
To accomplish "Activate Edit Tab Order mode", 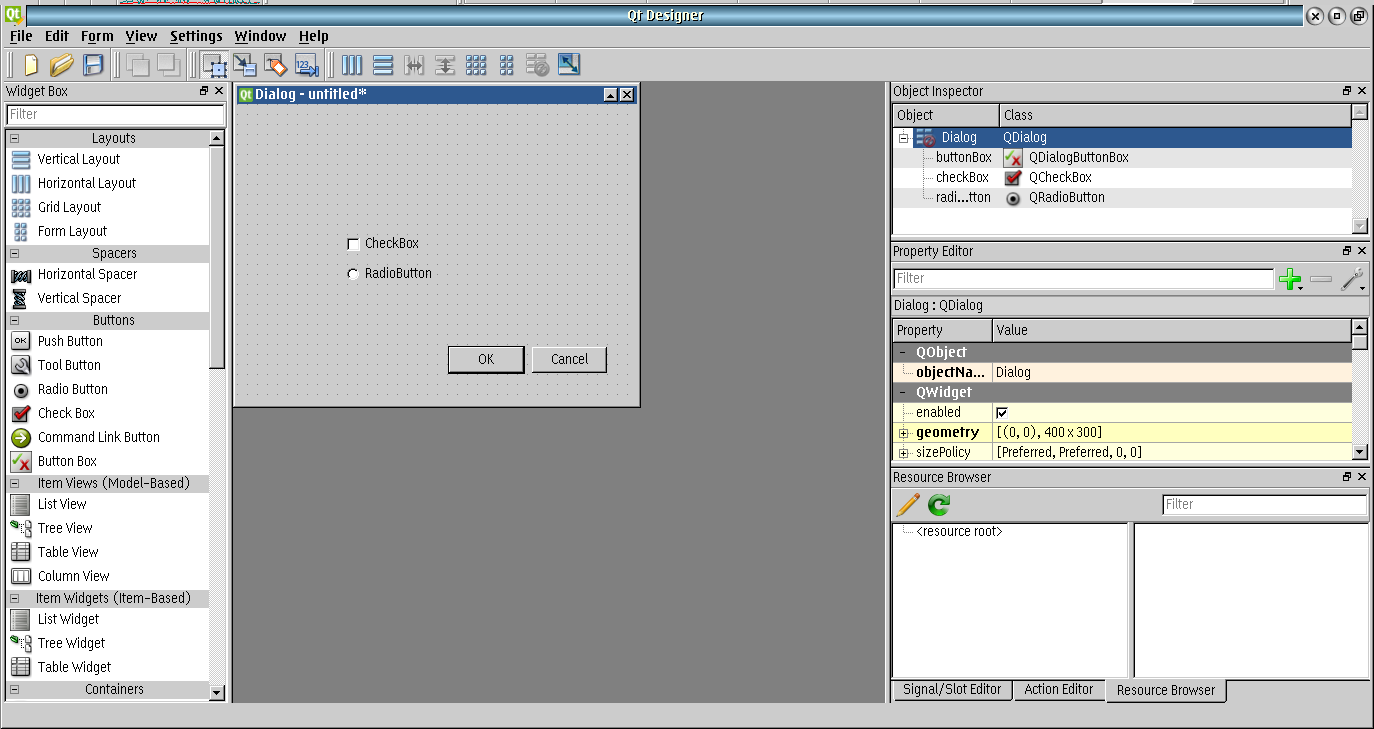I will coord(306,65).
